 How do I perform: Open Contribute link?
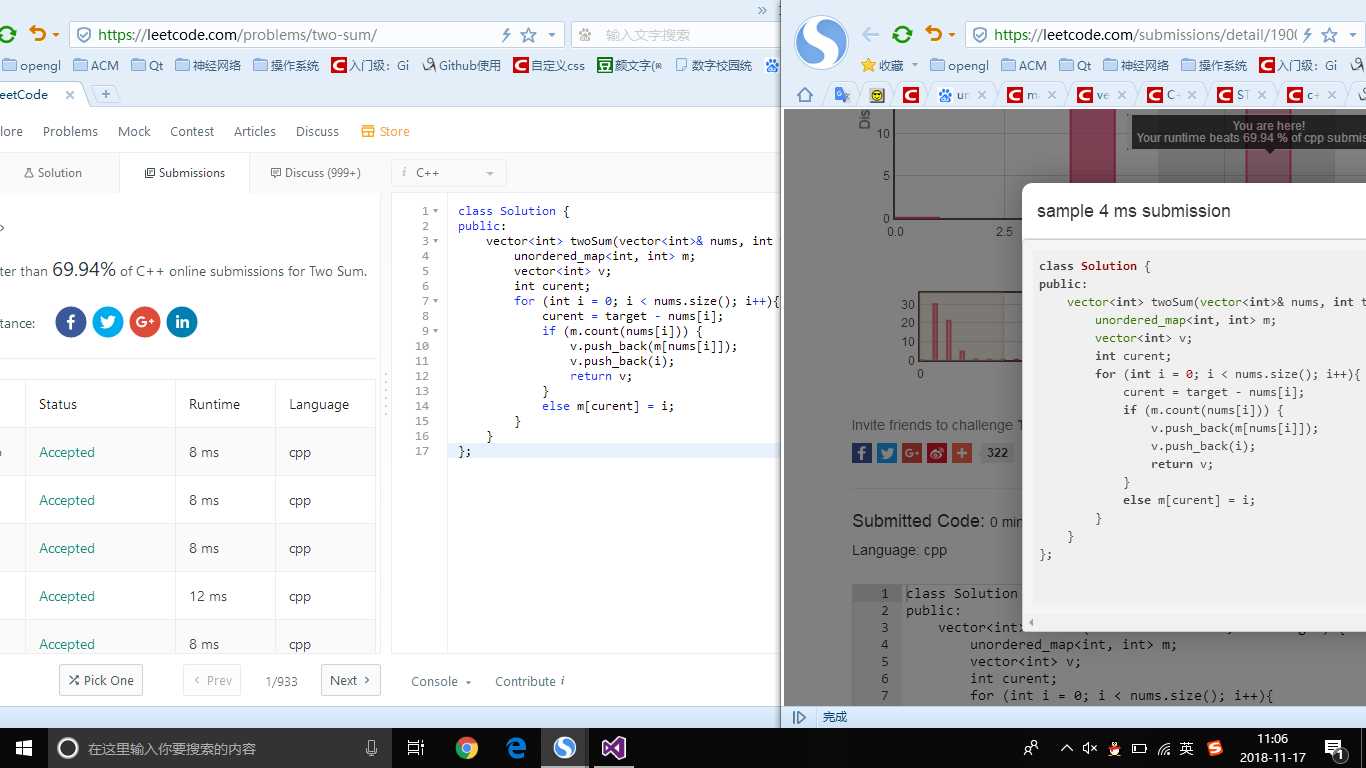coord(529,681)
